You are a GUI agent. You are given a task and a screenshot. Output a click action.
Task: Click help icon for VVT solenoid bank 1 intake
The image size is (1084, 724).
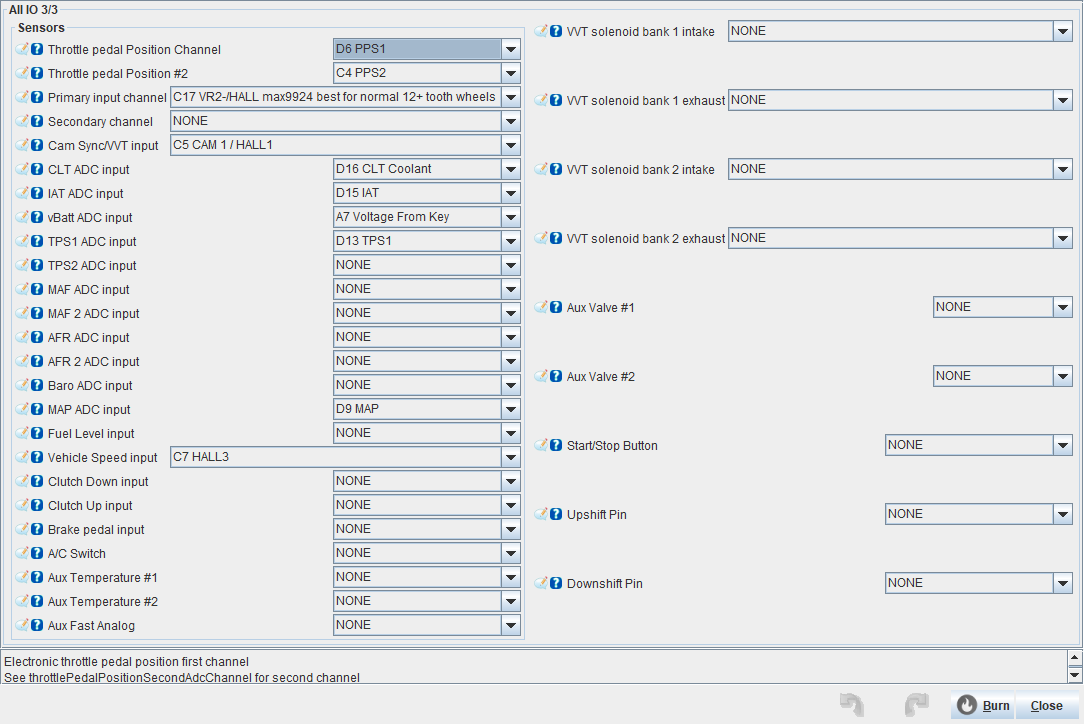coord(556,31)
